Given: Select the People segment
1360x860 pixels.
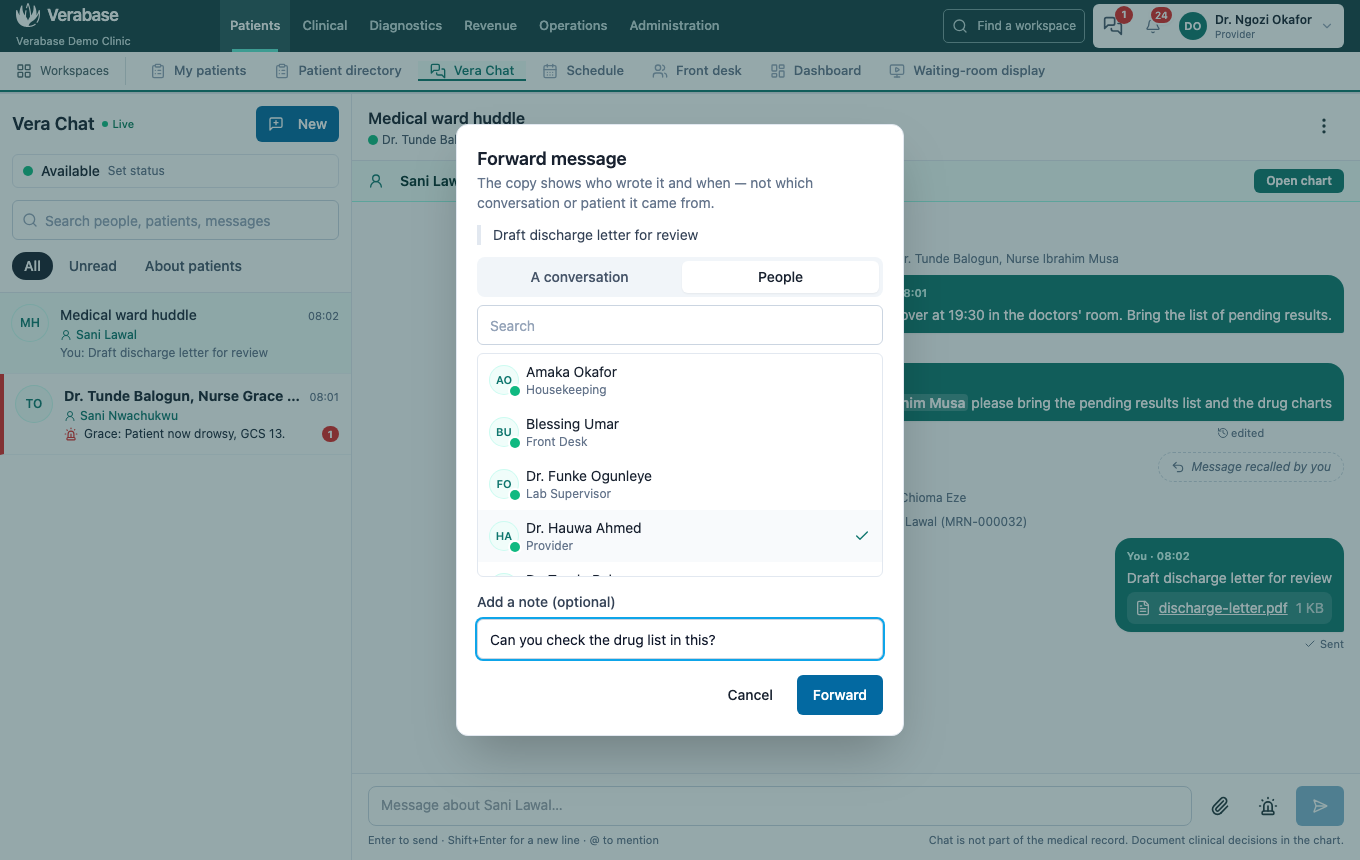Looking at the screenshot, I should (x=780, y=277).
